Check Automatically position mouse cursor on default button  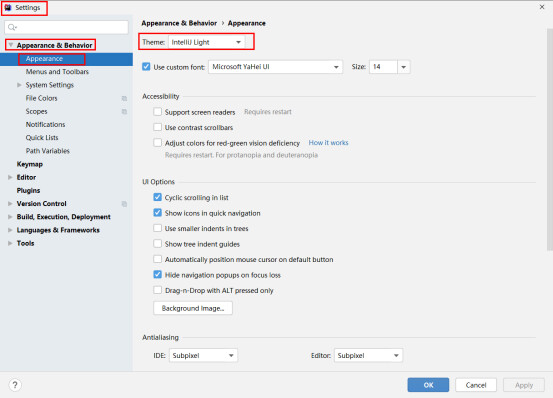158,259
